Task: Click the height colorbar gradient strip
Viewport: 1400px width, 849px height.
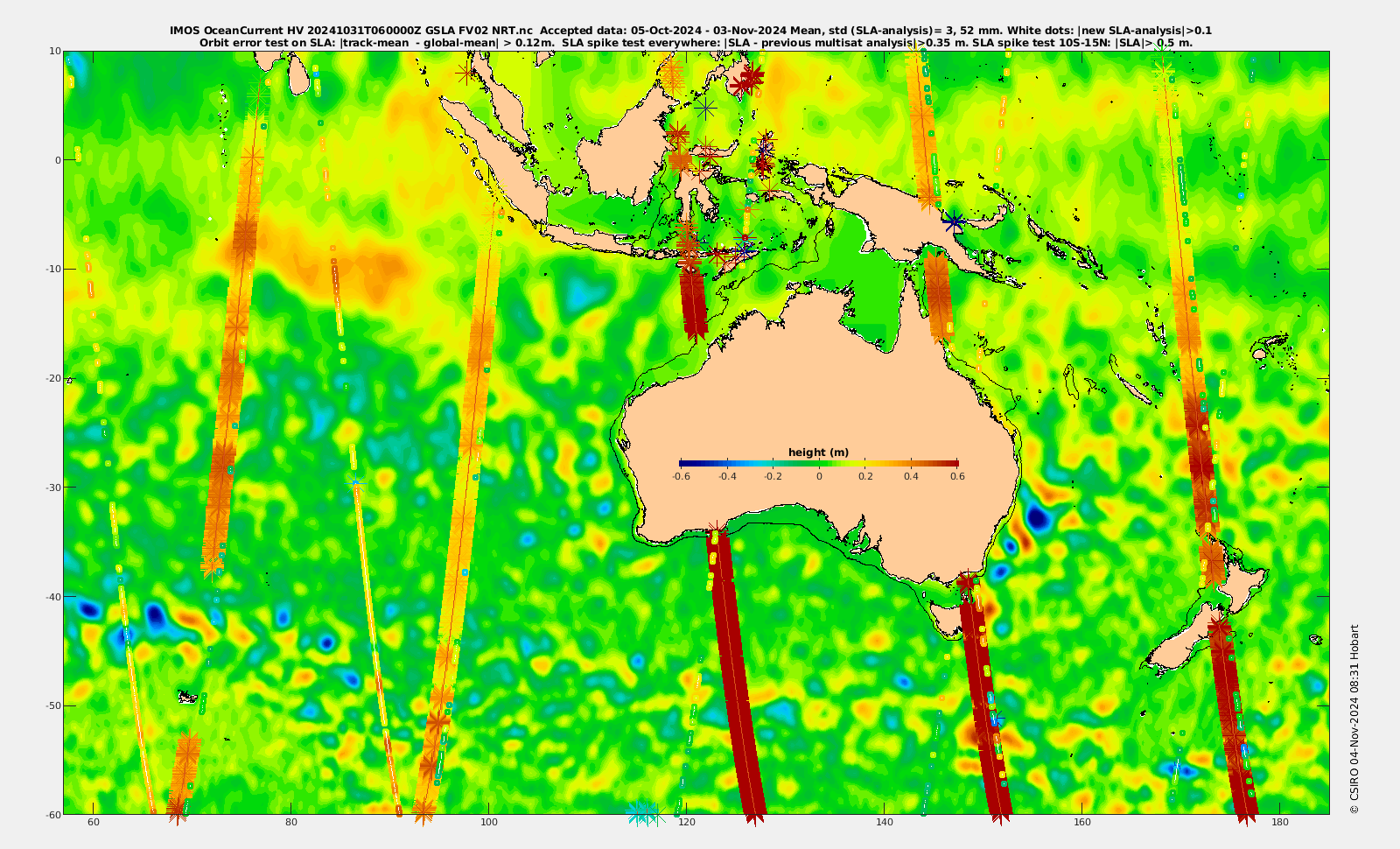Action: click(819, 464)
